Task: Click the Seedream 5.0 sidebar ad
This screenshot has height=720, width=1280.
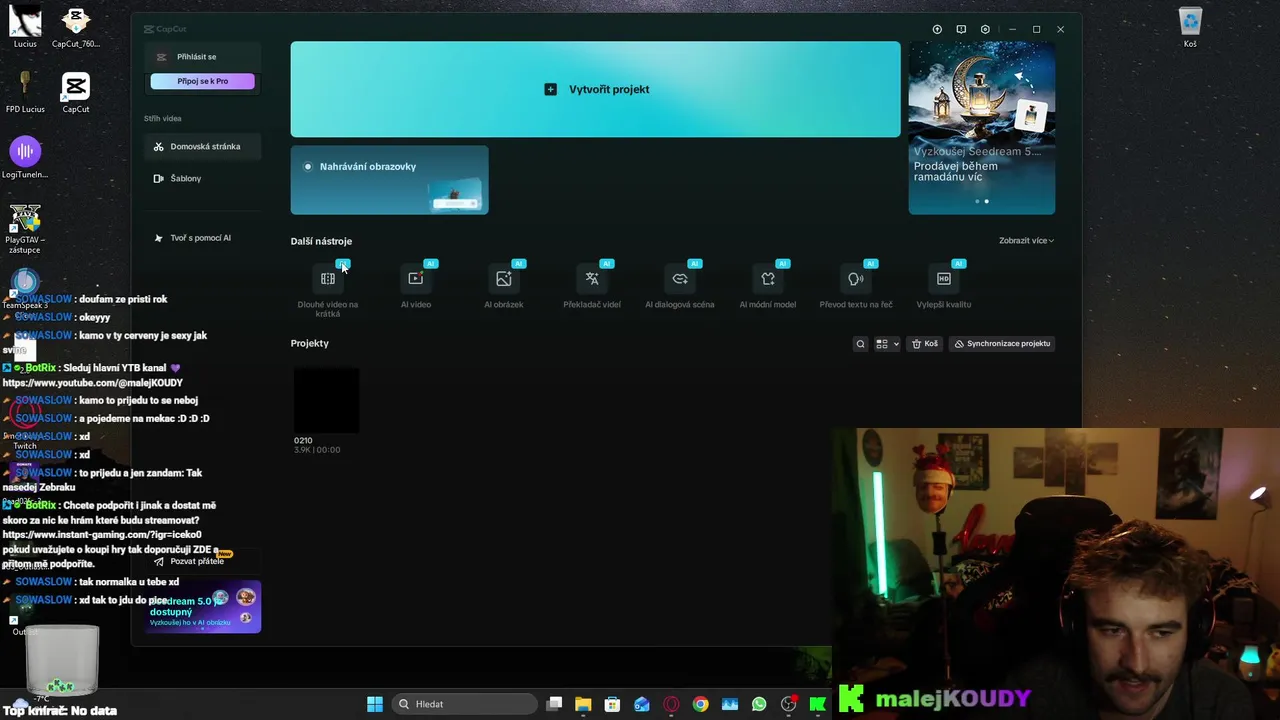Action: point(204,607)
